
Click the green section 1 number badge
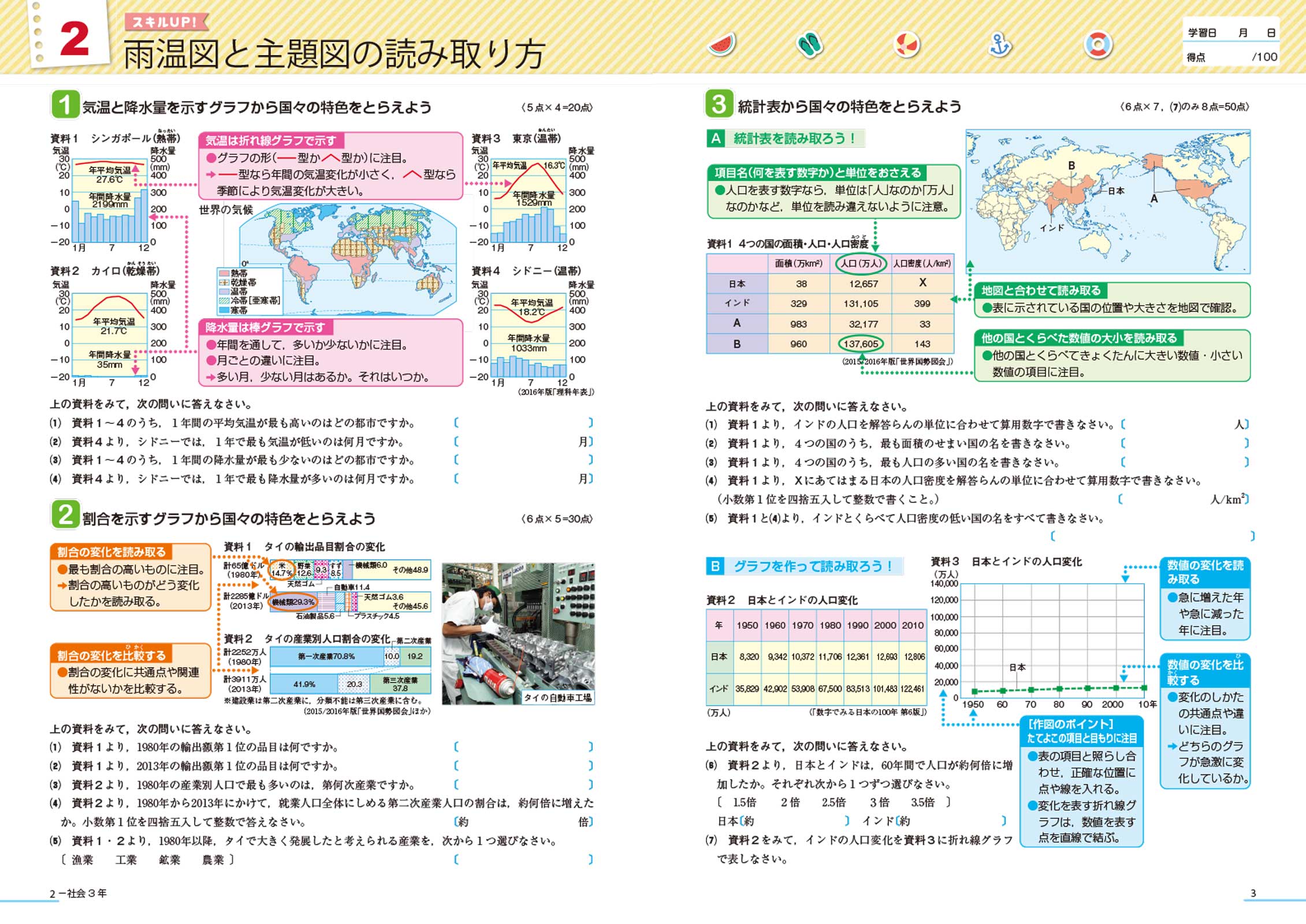[65, 105]
